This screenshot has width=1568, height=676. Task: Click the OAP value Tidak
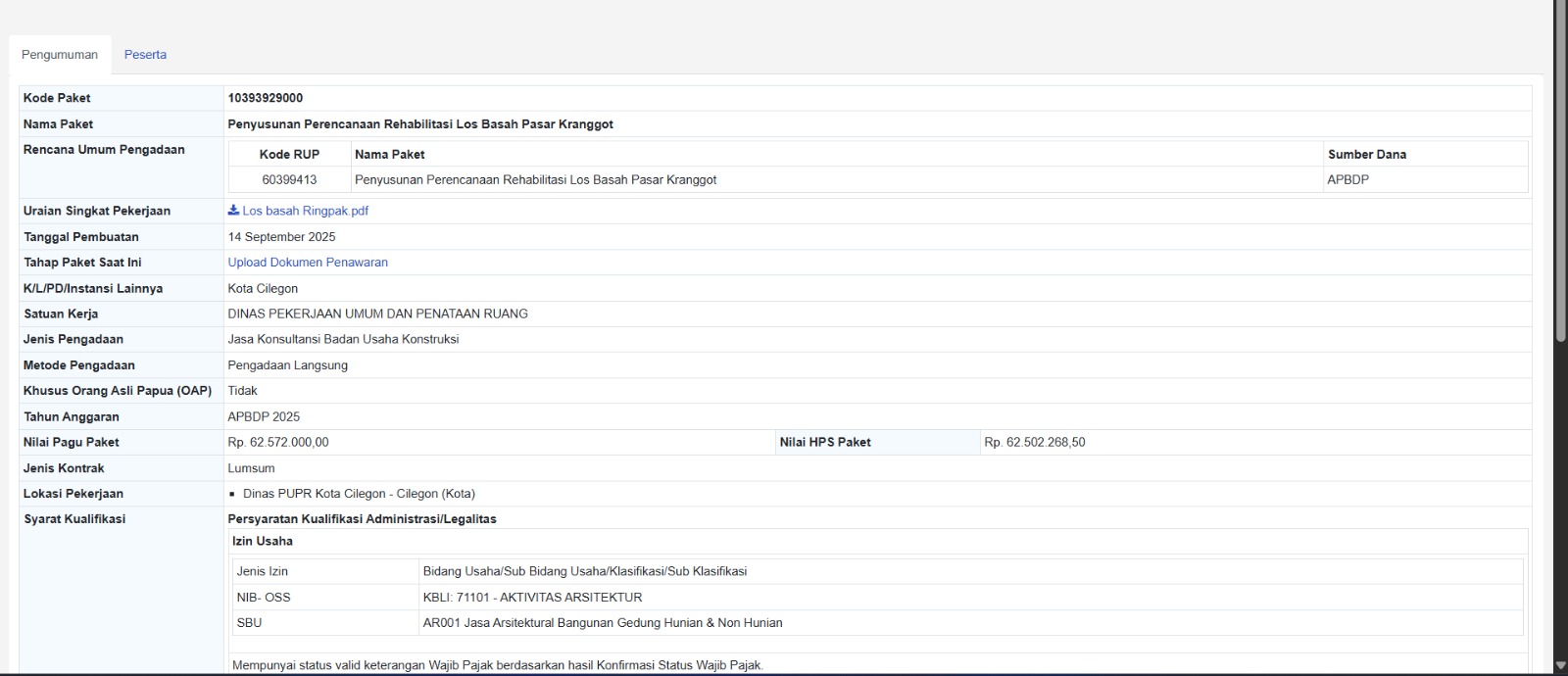242,391
